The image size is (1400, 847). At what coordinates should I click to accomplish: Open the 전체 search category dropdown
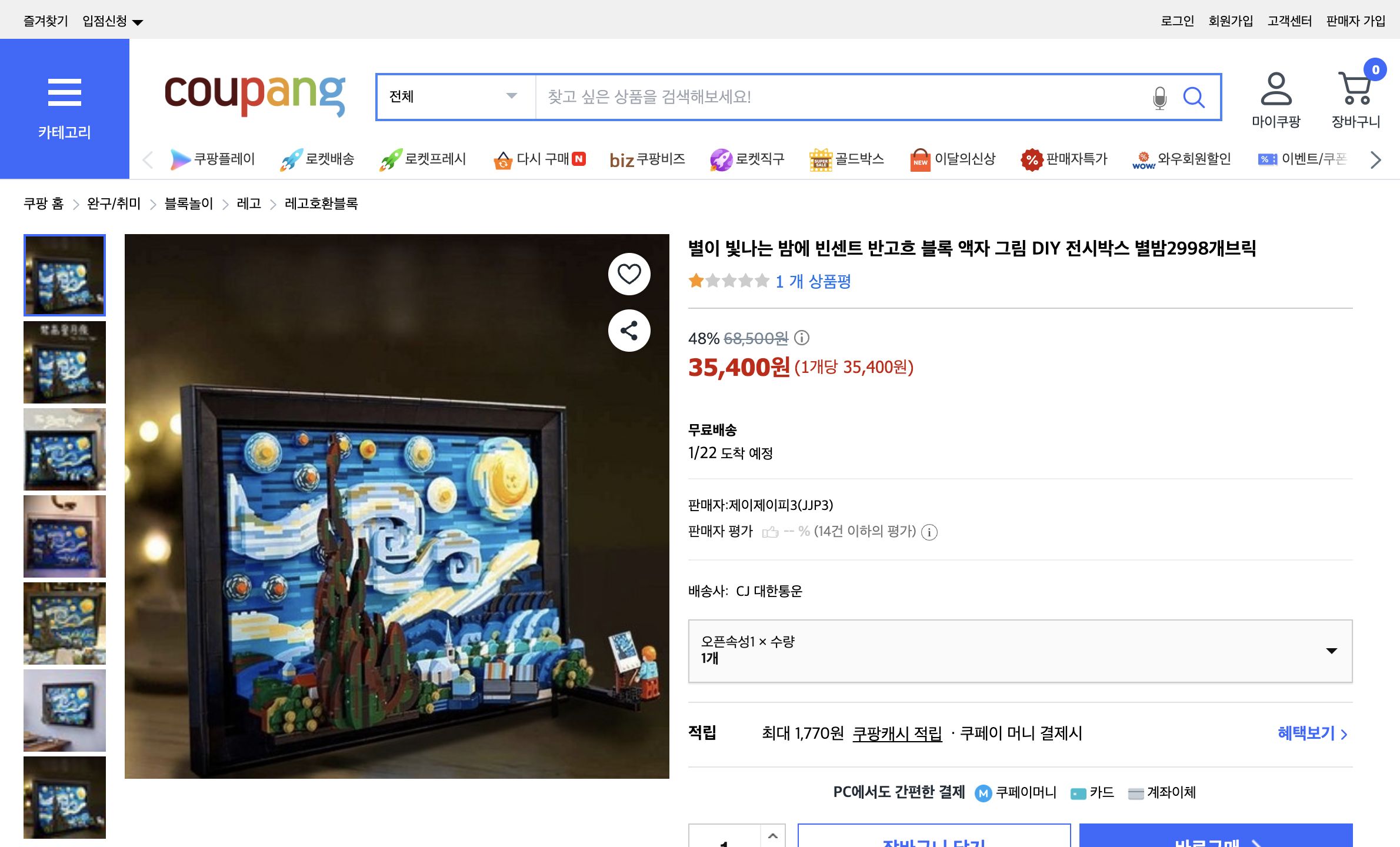click(454, 97)
